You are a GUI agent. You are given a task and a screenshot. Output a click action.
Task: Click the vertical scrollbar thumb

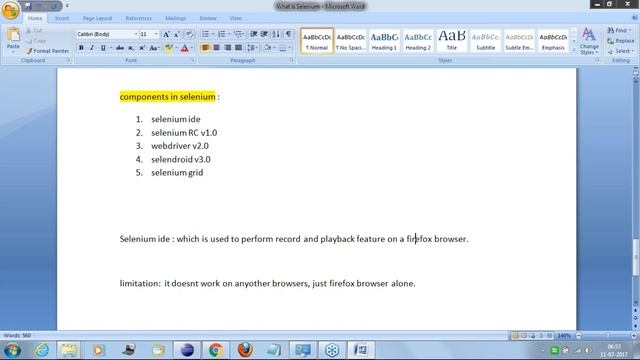pyautogui.click(x=636, y=257)
